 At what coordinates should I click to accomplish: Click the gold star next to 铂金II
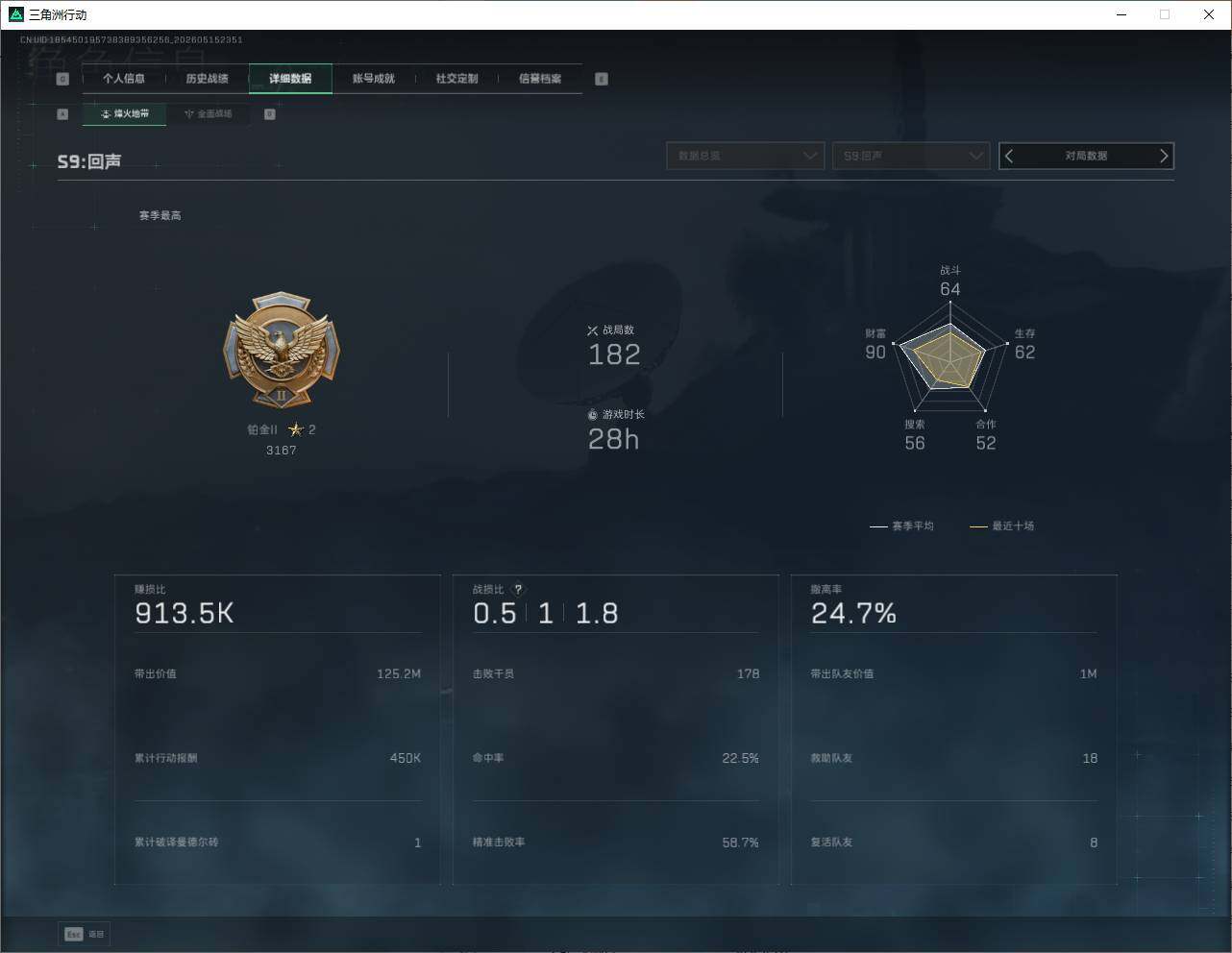click(x=296, y=429)
